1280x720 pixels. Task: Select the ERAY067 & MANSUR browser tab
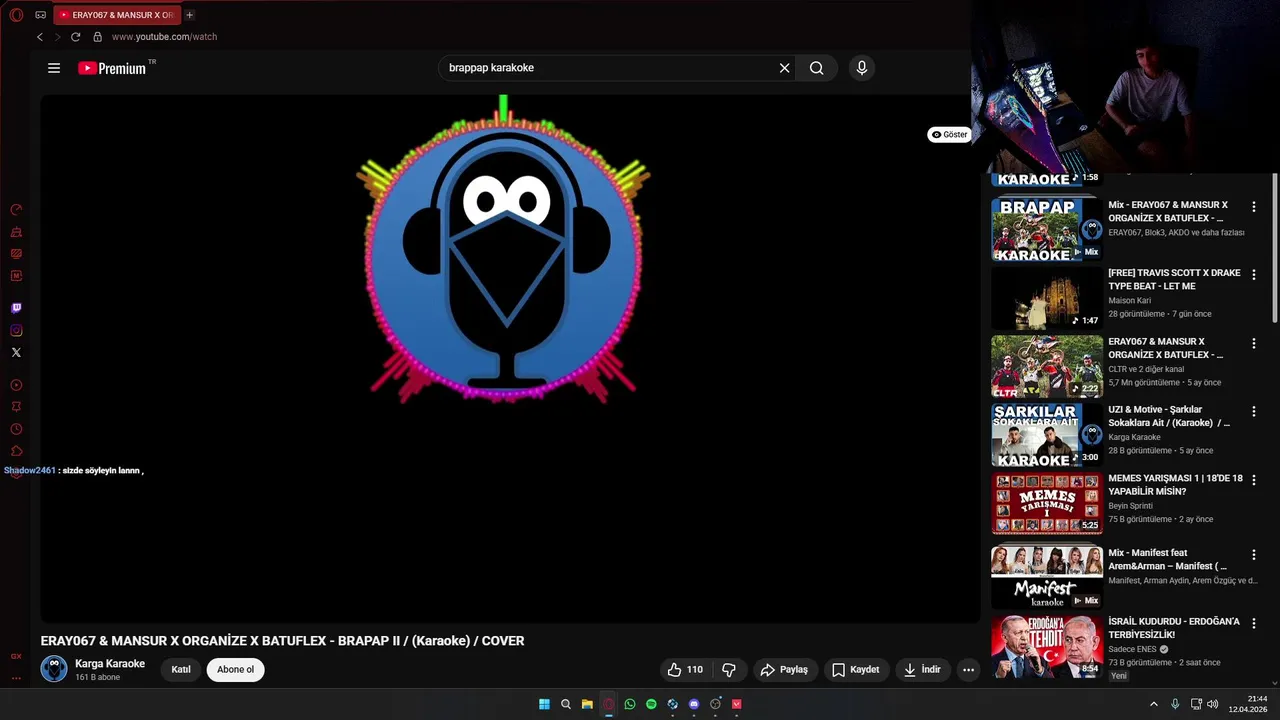click(x=116, y=15)
